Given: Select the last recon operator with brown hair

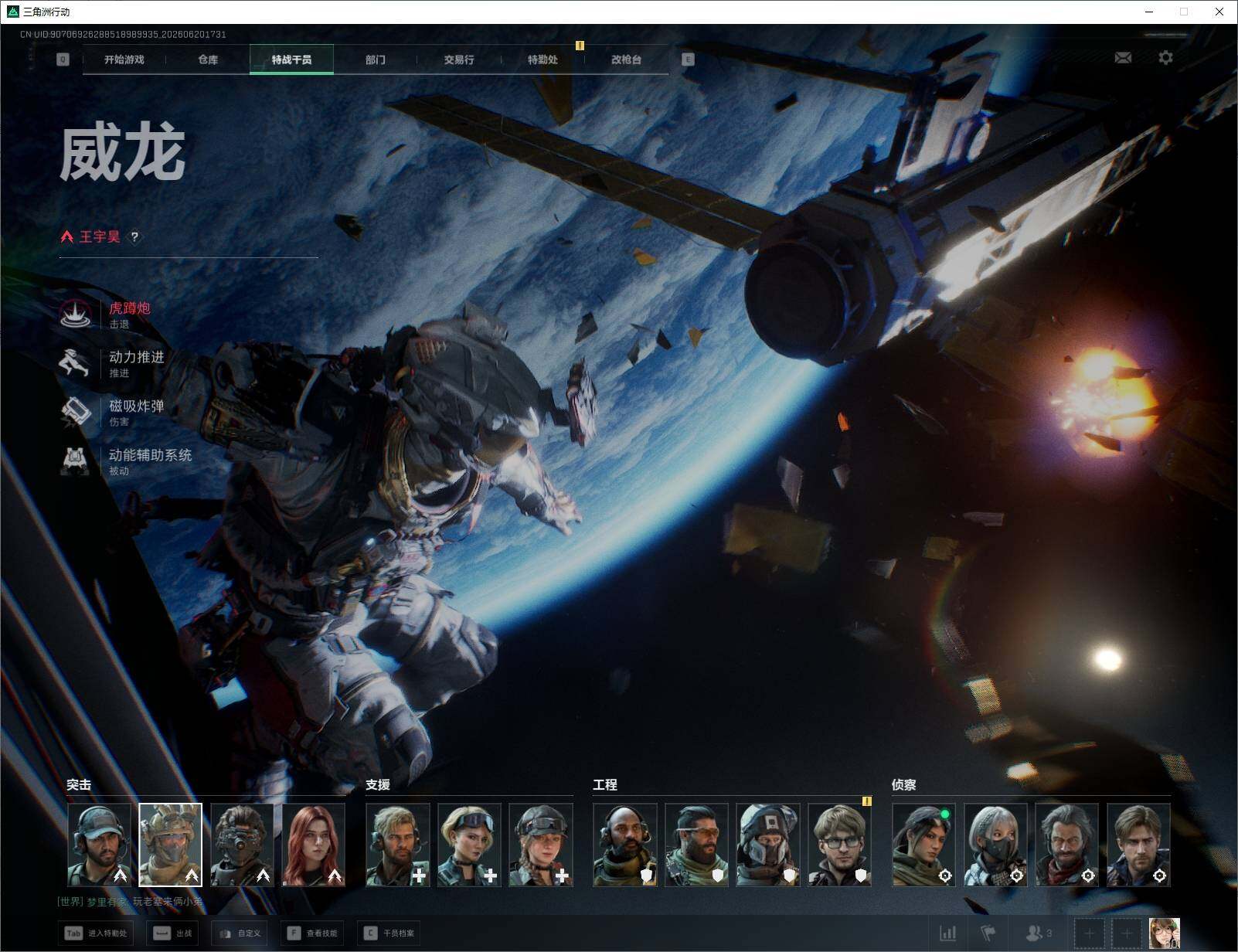Looking at the screenshot, I should tap(1138, 845).
